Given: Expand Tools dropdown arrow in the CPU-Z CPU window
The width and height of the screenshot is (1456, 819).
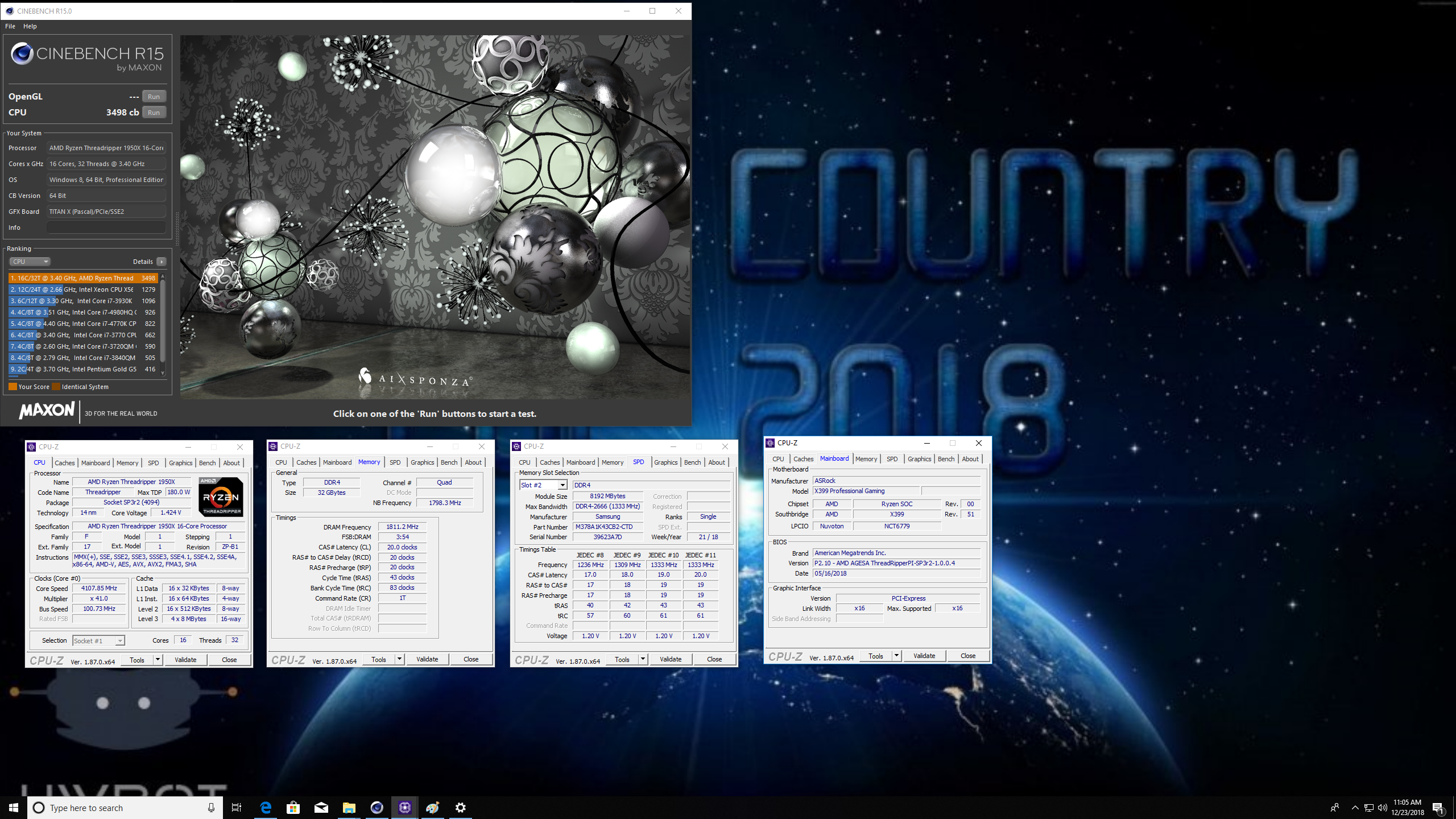Looking at the screenshot, I should [x=158, y=660].
